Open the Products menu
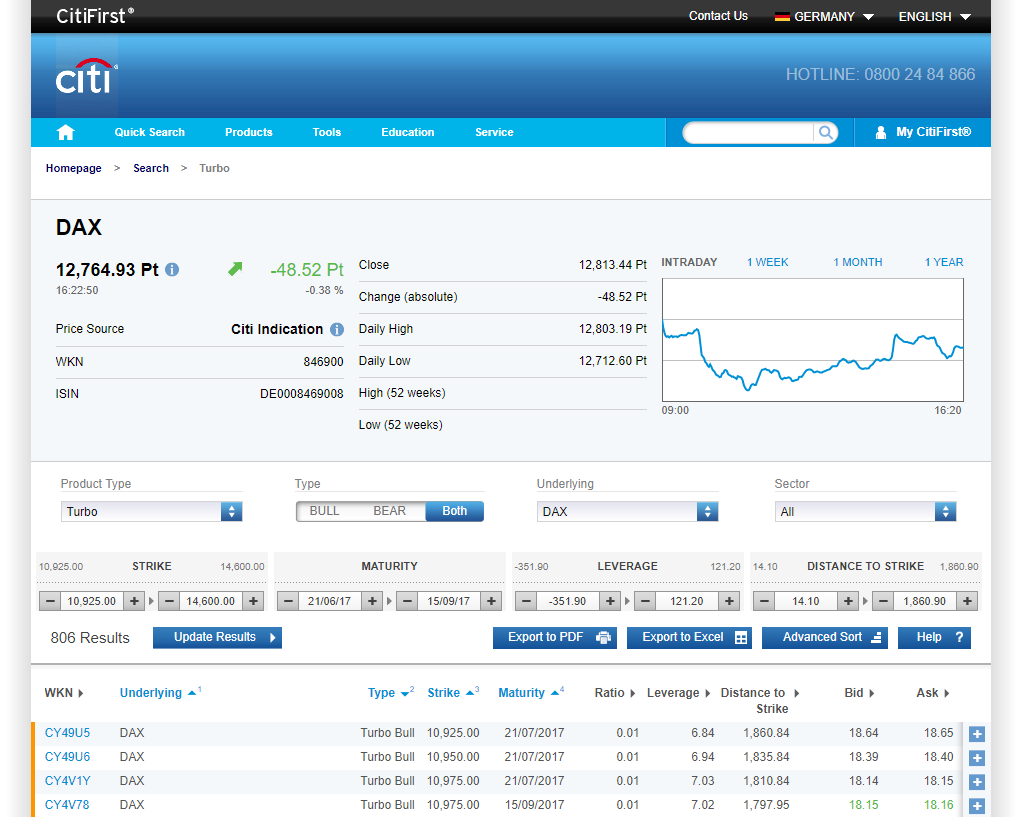 249,132
